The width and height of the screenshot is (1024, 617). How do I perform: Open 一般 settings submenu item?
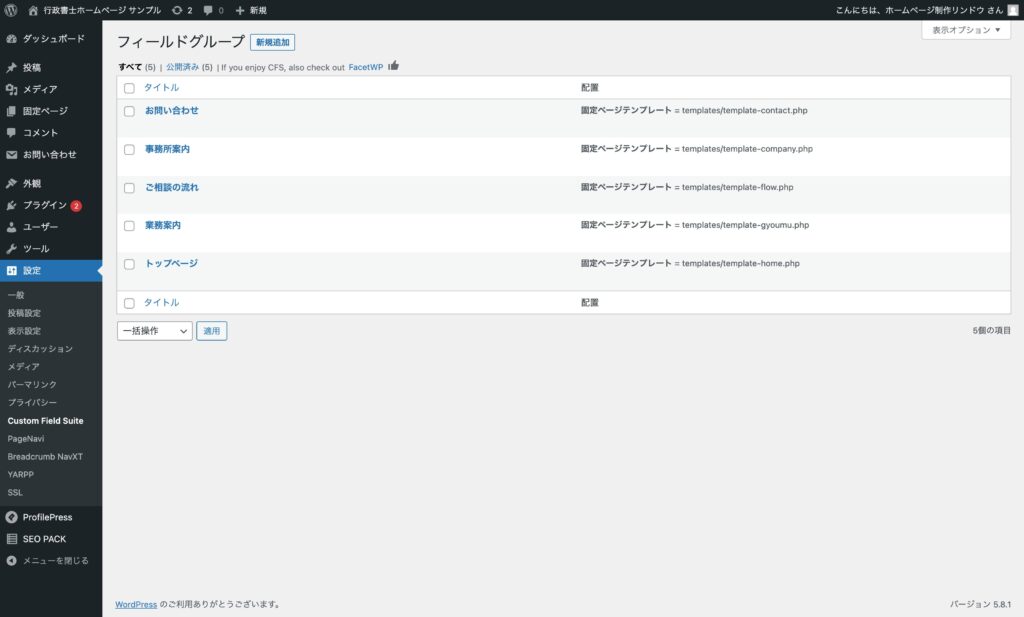16,295
